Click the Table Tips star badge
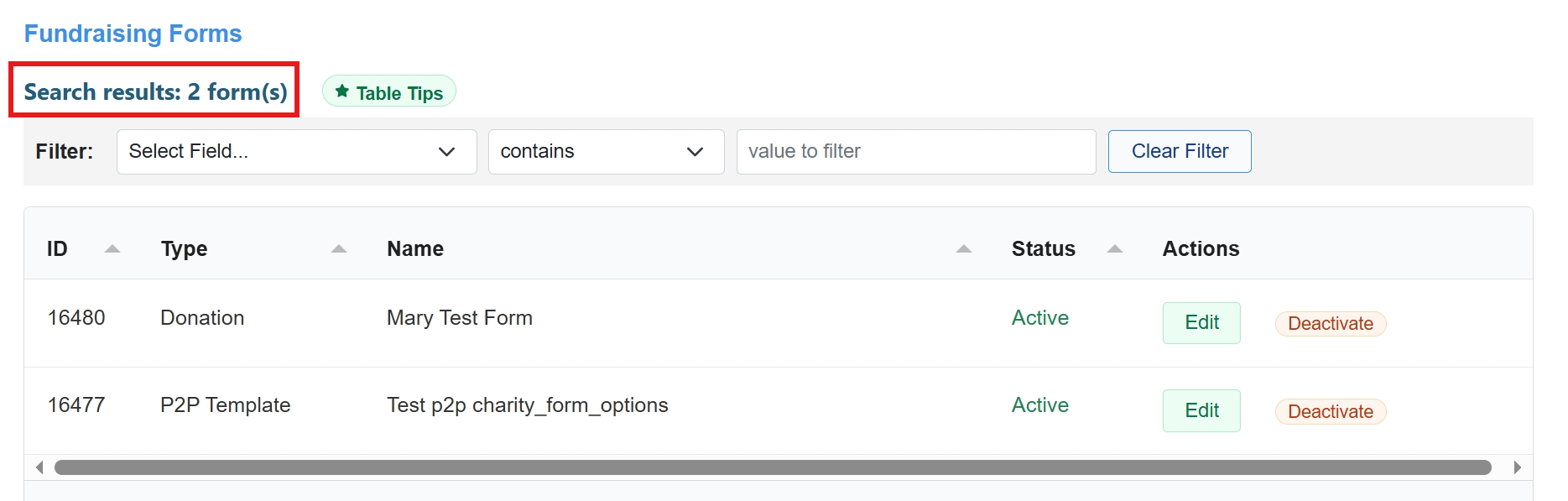1568x501 pixels. pyautogui.click(x=389, y=92)
